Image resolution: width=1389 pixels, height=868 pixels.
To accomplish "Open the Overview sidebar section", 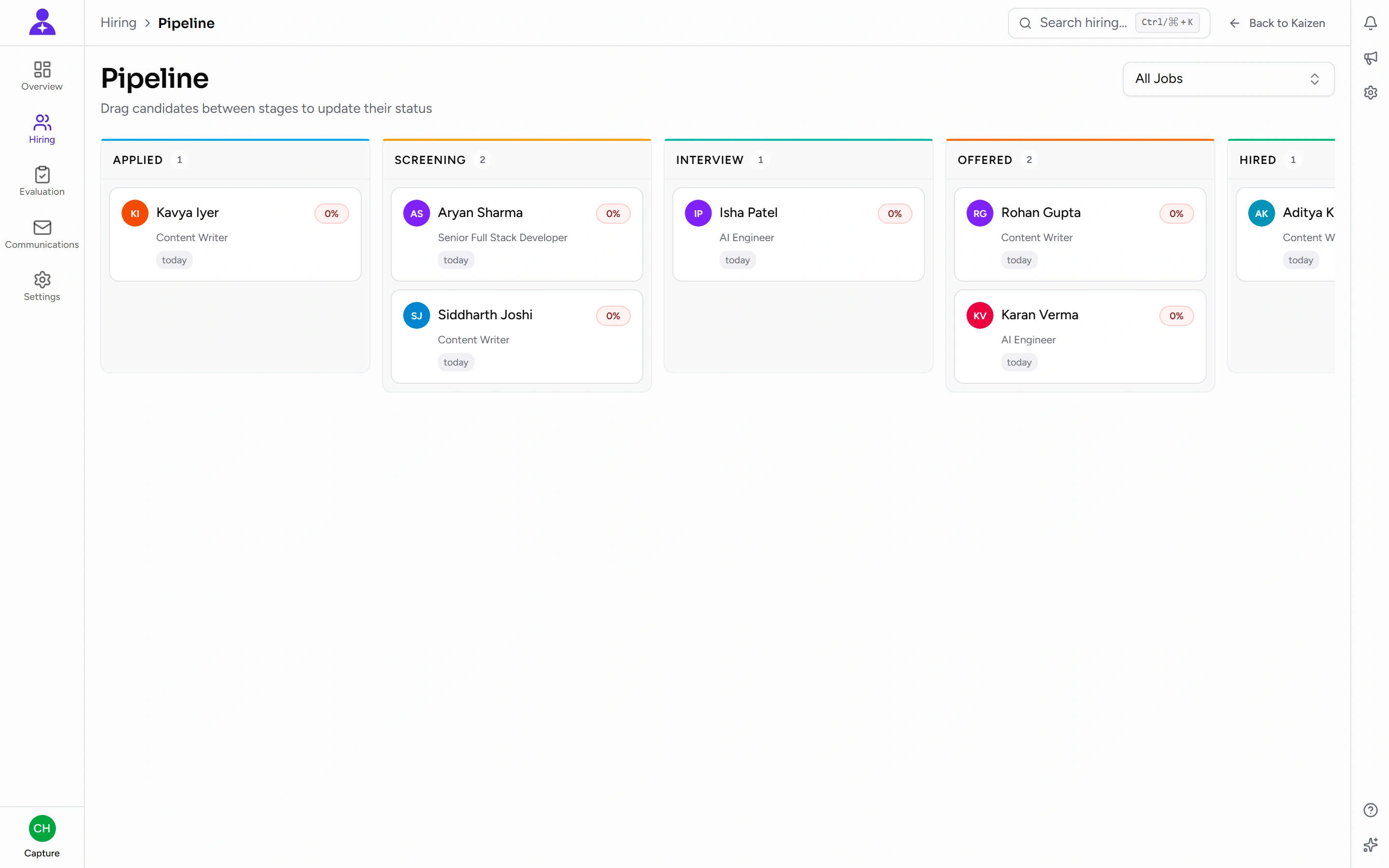I will (42, 76).
